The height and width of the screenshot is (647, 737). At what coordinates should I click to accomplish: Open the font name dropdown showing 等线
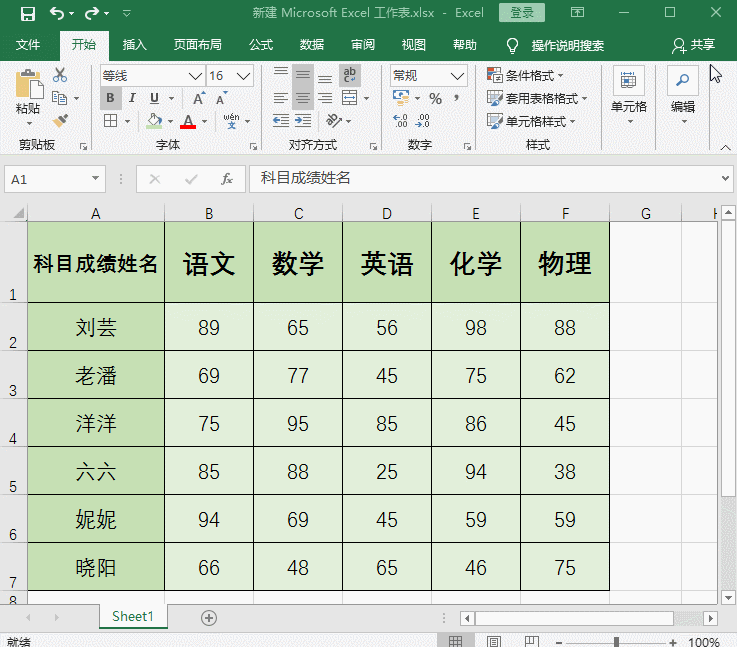[195, 76]
